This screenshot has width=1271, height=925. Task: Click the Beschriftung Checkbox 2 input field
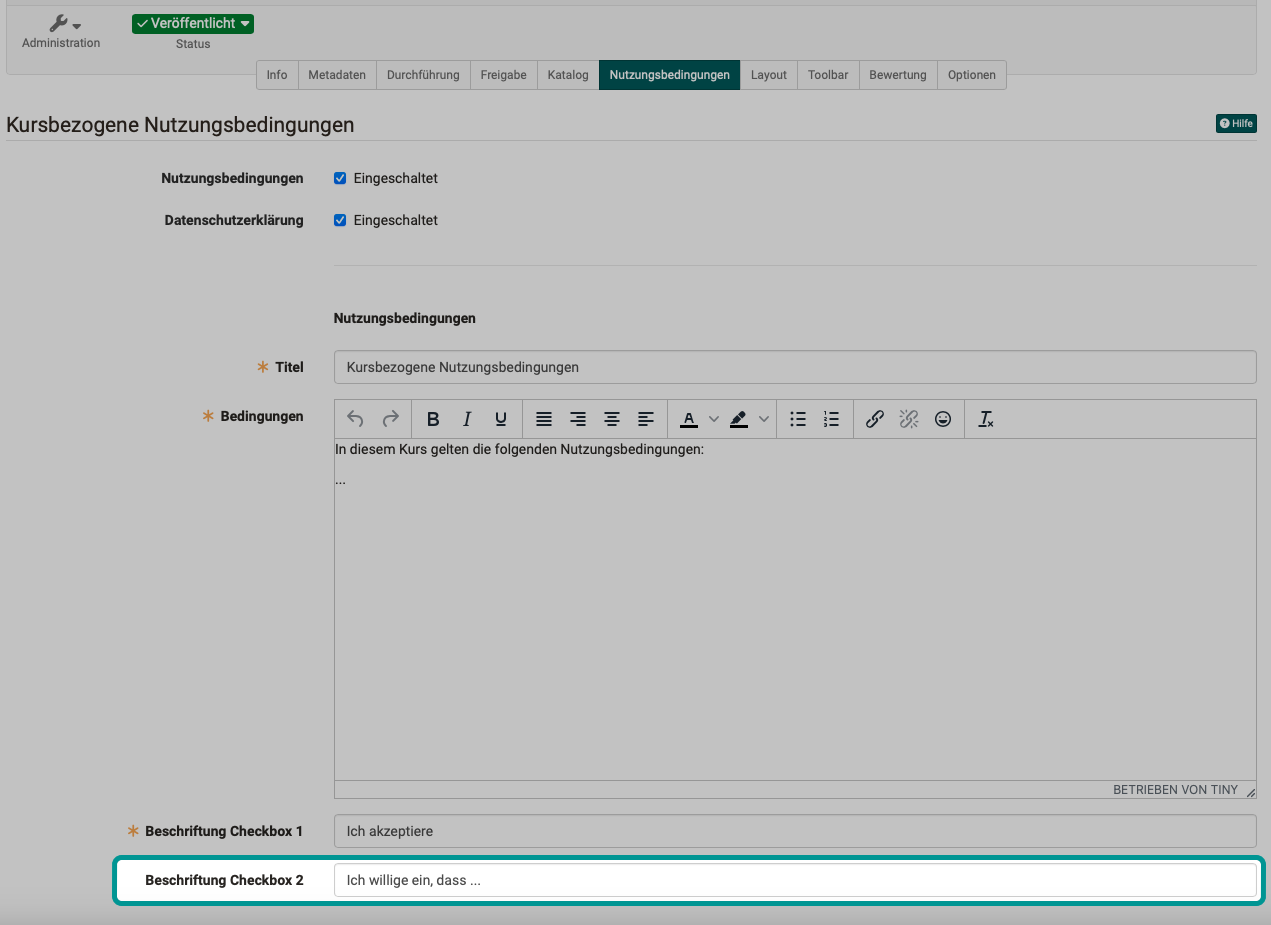click(x=795, y=880)
